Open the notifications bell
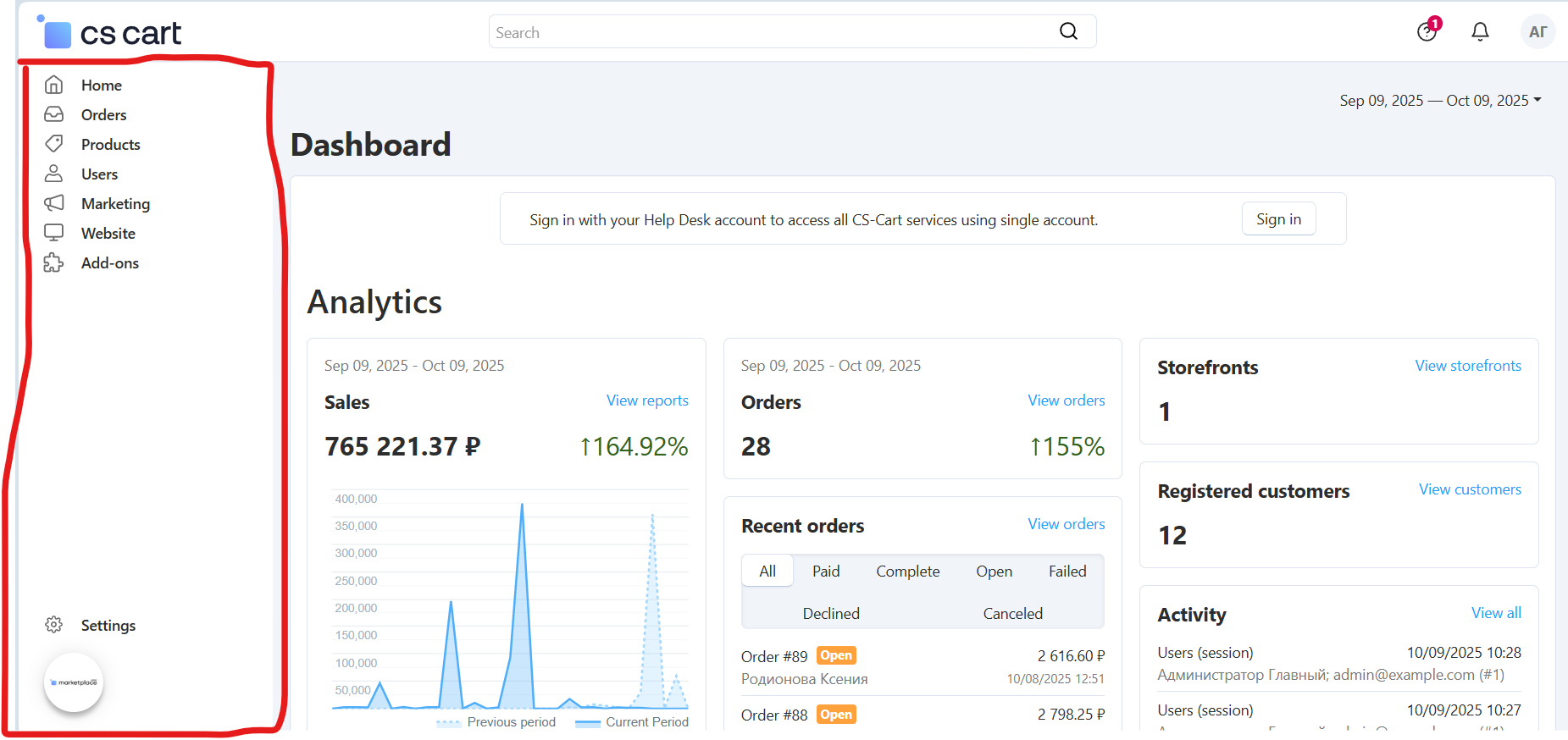Viewport: 1568px width, 740px height. coord(1480,32)
